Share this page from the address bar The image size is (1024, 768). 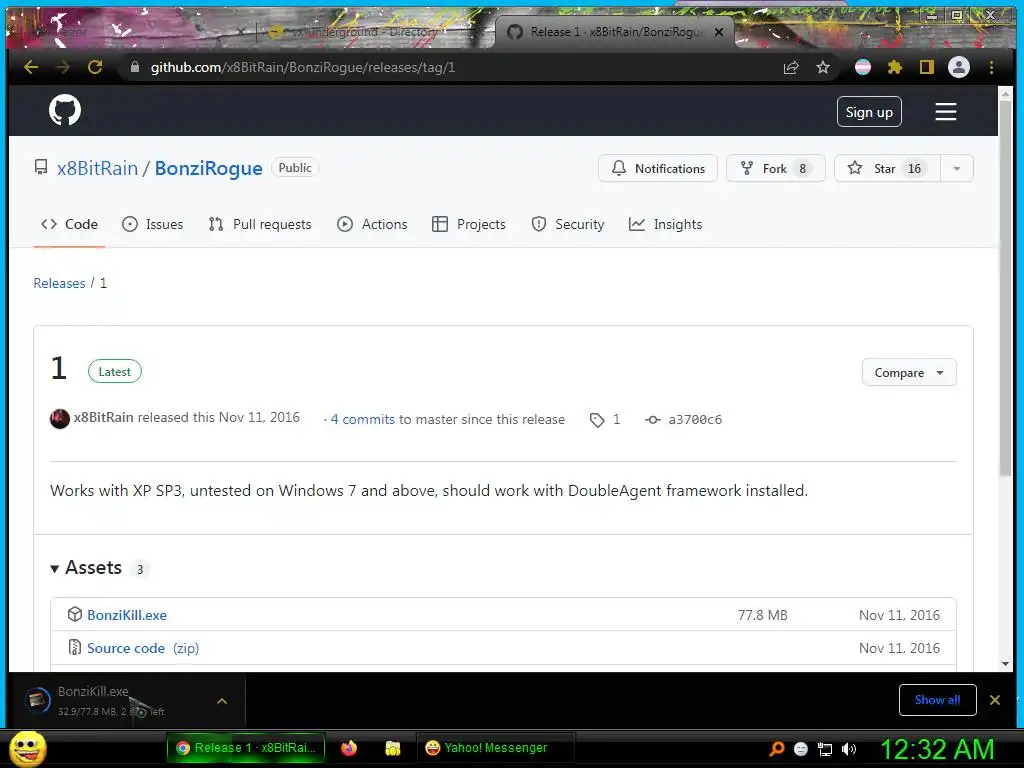click(791, 67)
